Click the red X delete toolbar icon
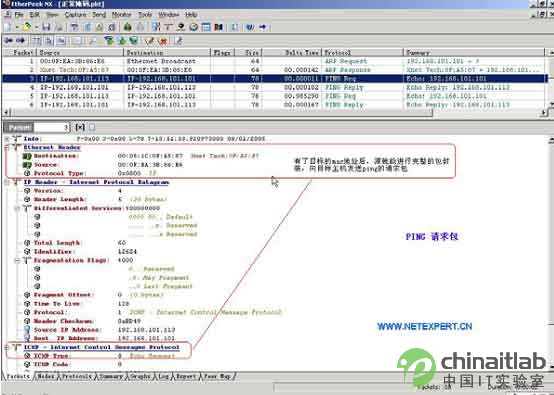This screenshot has height=395, width=554. (x=163, y=41)
